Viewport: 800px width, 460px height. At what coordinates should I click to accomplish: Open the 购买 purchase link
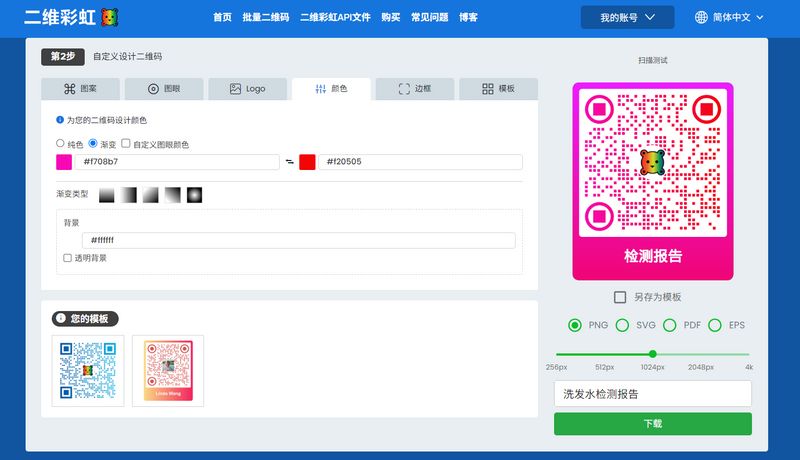pyautogui.click(x=391, y=17)
